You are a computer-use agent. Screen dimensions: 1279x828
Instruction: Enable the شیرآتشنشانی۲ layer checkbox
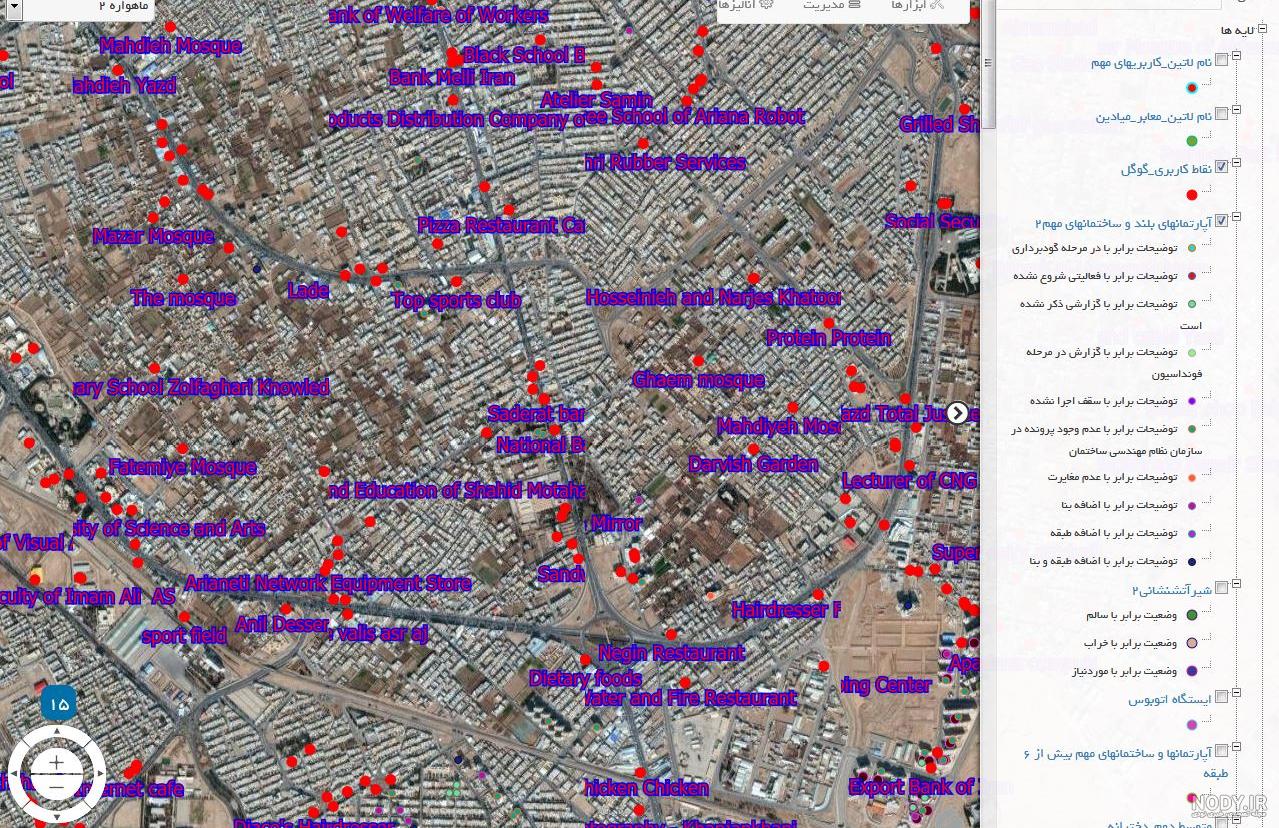(1221, 588)
